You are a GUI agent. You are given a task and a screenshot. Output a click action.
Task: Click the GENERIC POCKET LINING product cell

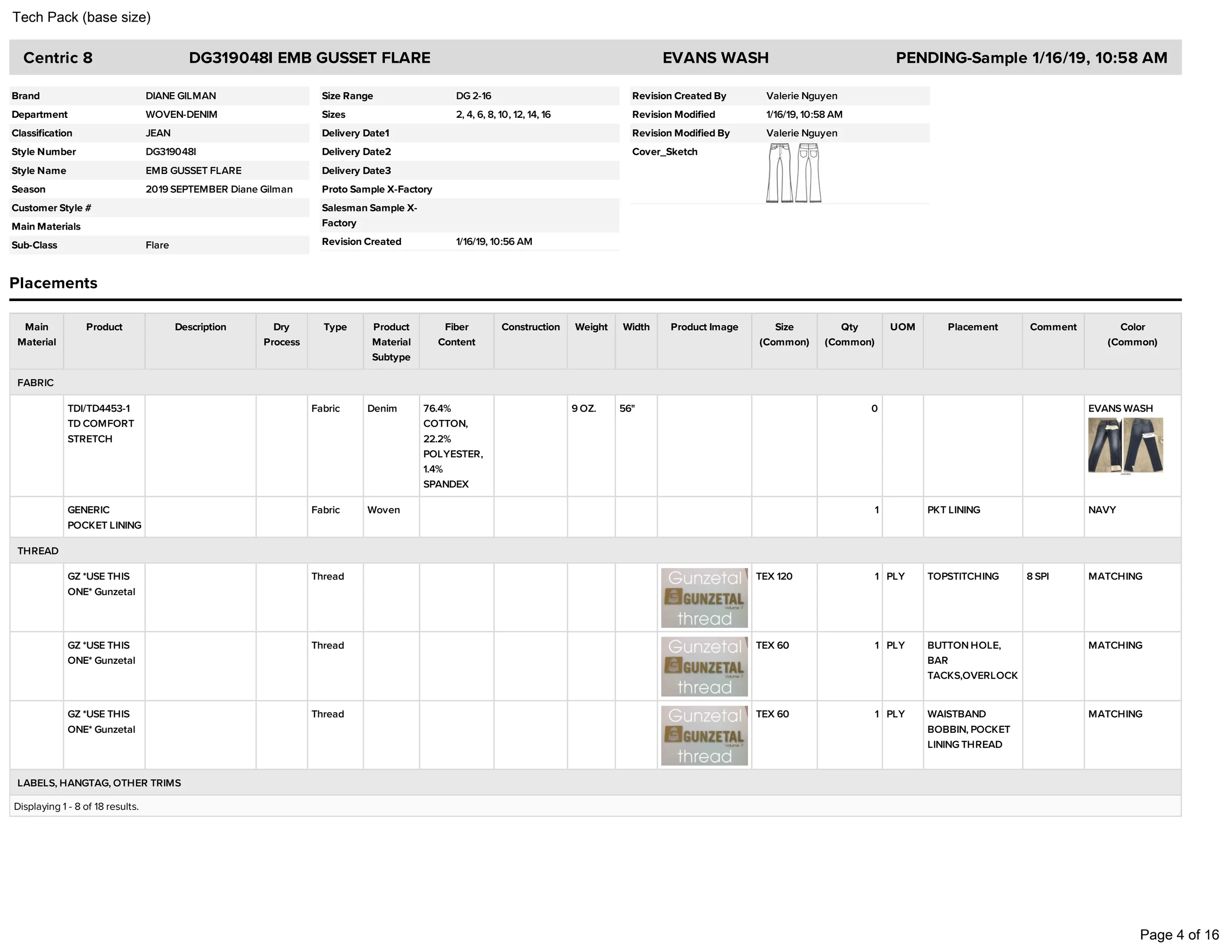[104, 517]
